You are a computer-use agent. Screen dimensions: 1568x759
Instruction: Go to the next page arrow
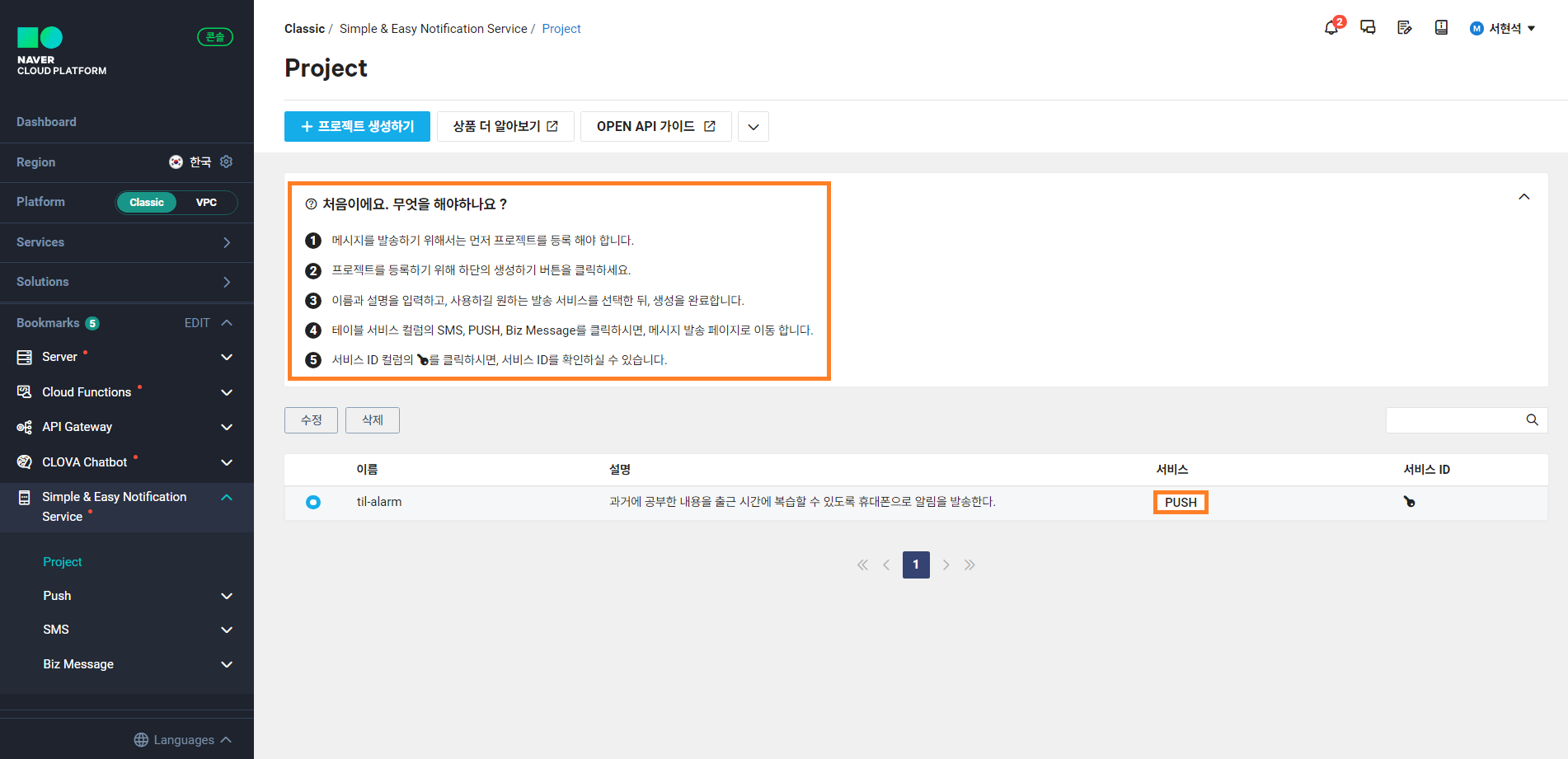click(946, 565)
